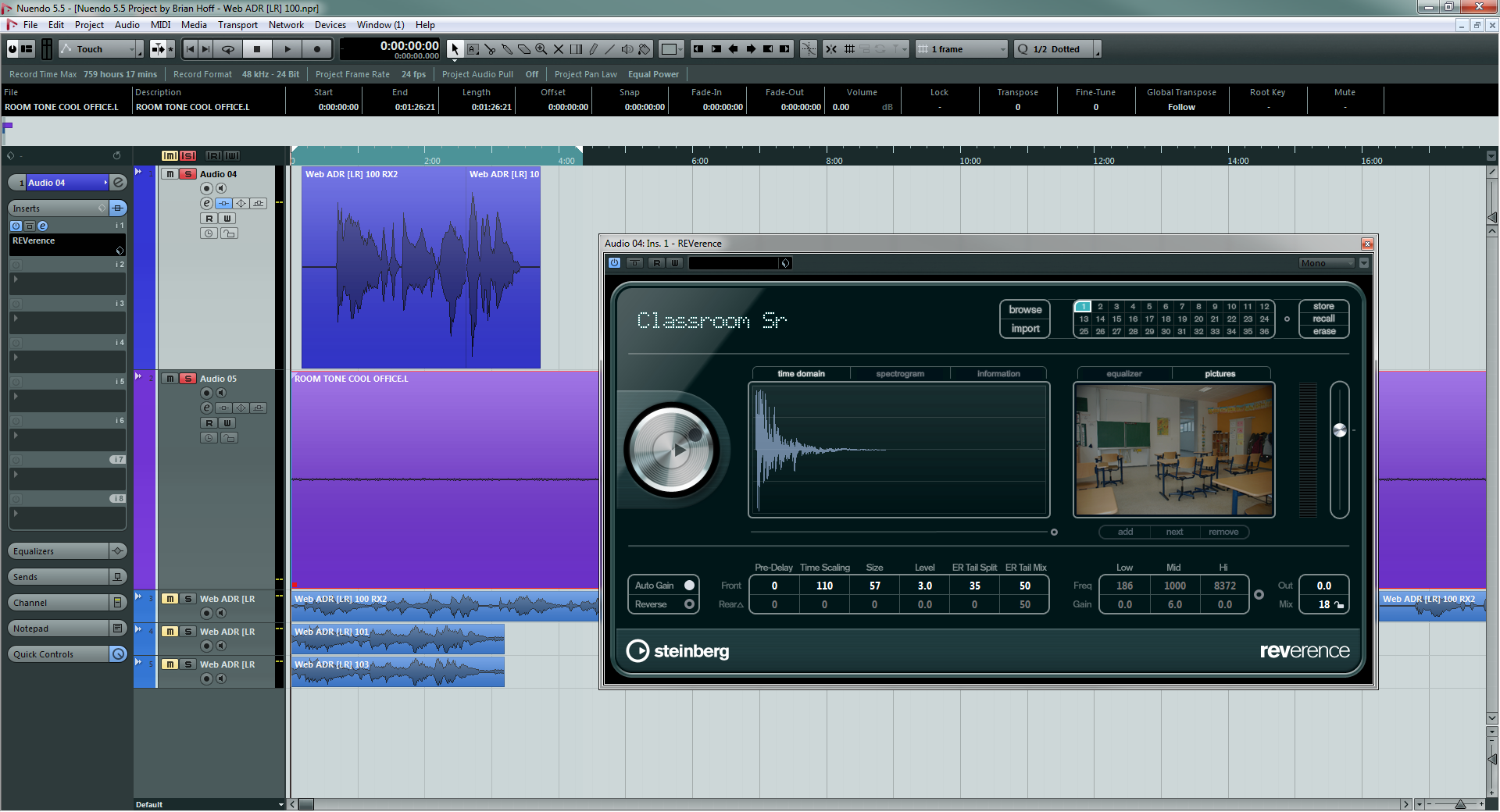Open the Mono channel dropdown in REVerence
The width and height of the screenshot is (1500, 812).
(1327, 263)
